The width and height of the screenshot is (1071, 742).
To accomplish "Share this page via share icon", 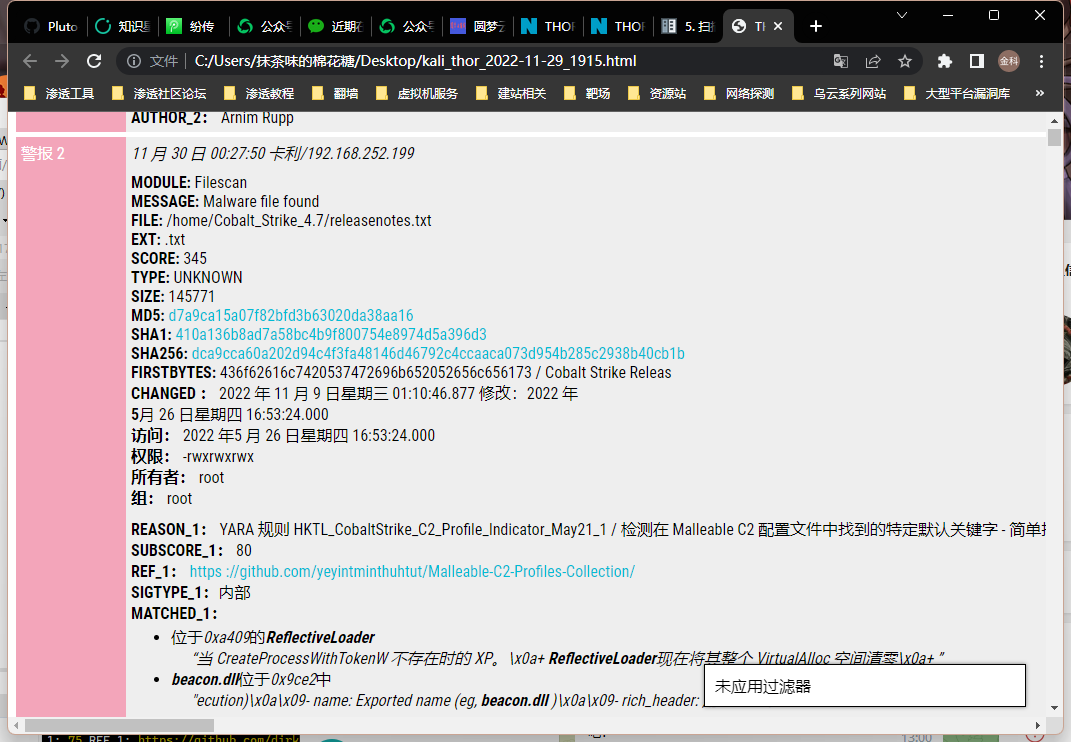I will 873,61.
